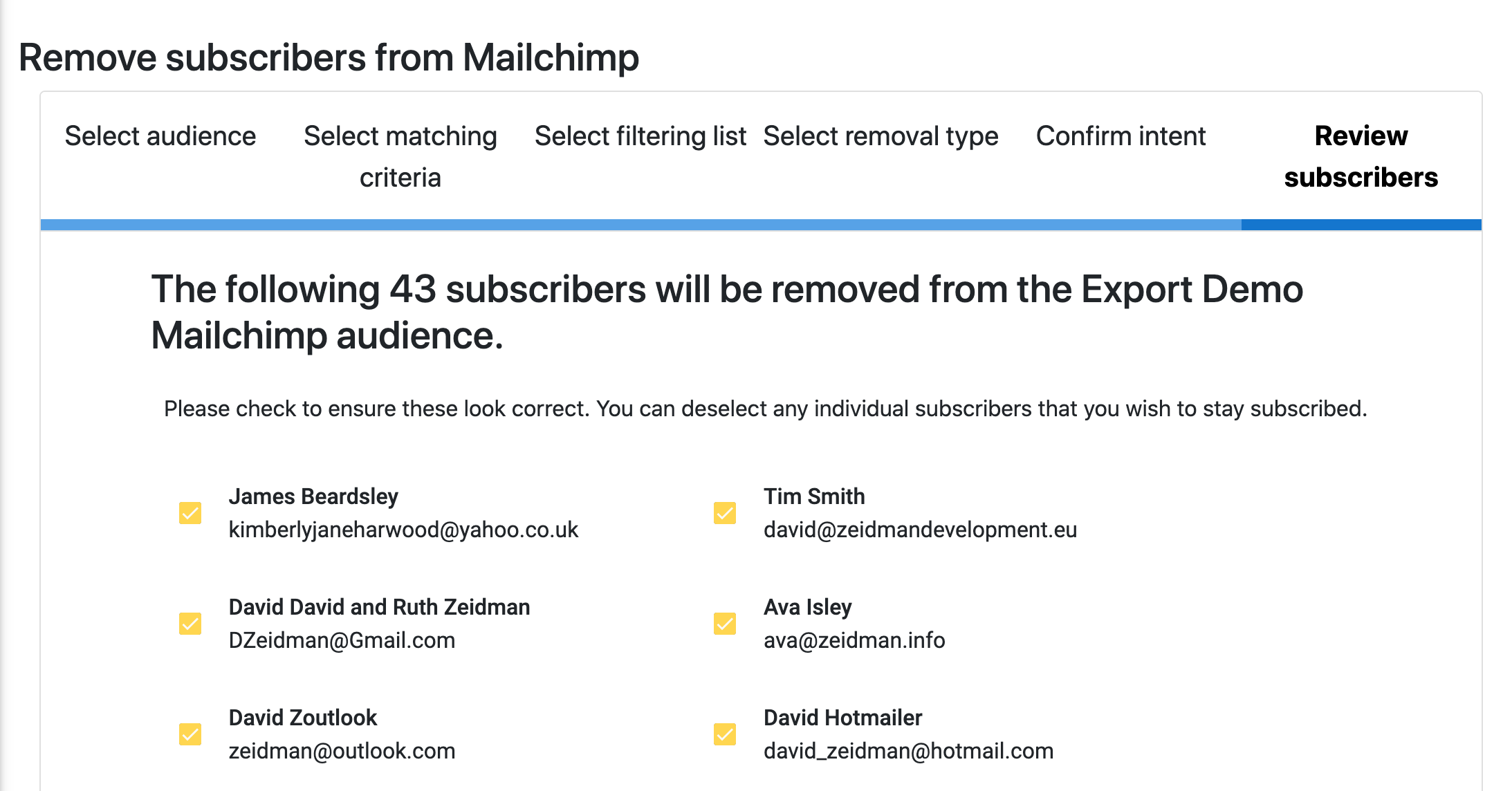Click email david_zeidman@hotmail.com

[x=908, y=751]
